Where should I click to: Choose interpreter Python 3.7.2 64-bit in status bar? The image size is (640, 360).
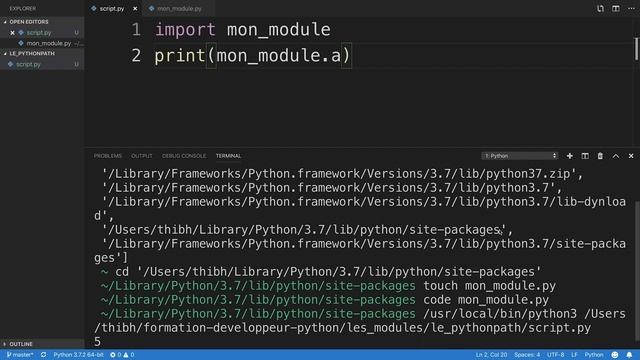78,355
